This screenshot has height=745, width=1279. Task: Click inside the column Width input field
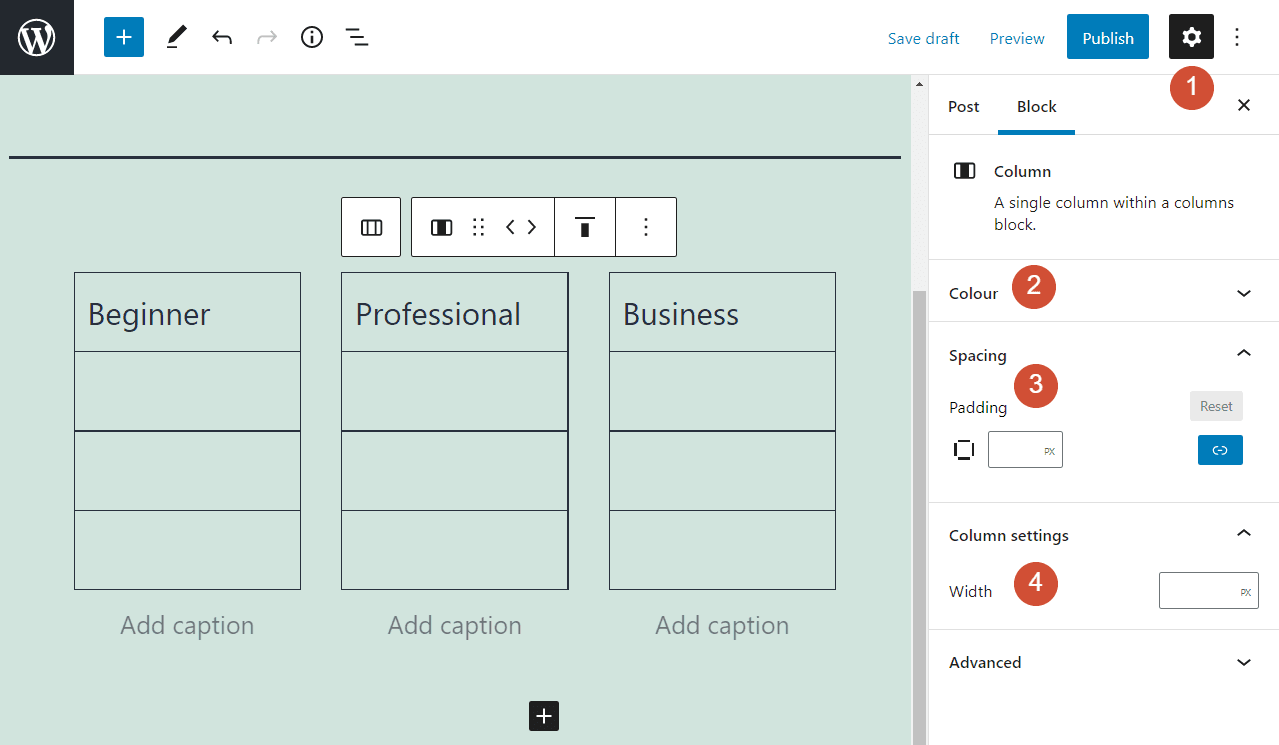click(1208, 590)
